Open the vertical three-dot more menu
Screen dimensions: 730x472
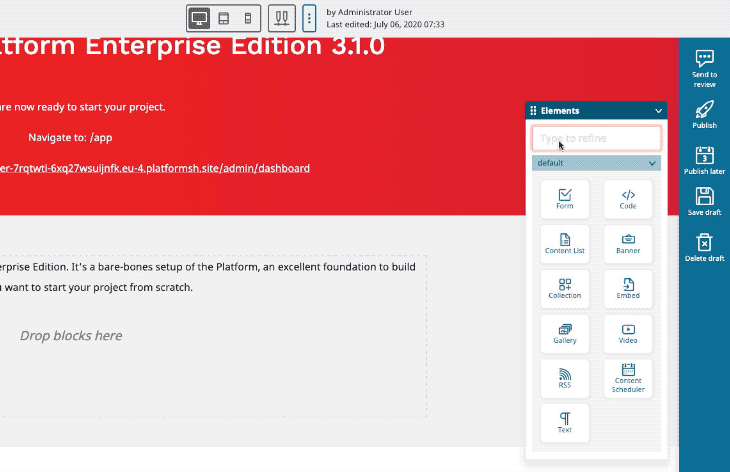click(309, 19)
